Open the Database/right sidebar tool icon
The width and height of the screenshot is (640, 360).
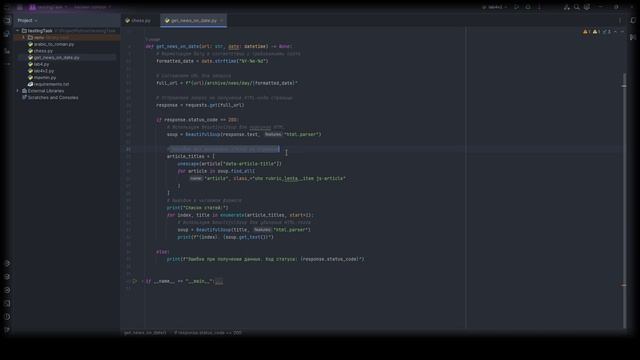[633, 37]
